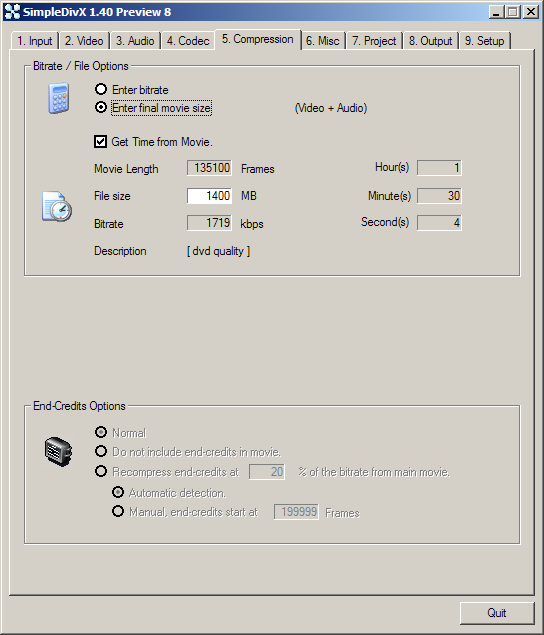Switch to the 1. Input tab

click(x=35, y=41)
